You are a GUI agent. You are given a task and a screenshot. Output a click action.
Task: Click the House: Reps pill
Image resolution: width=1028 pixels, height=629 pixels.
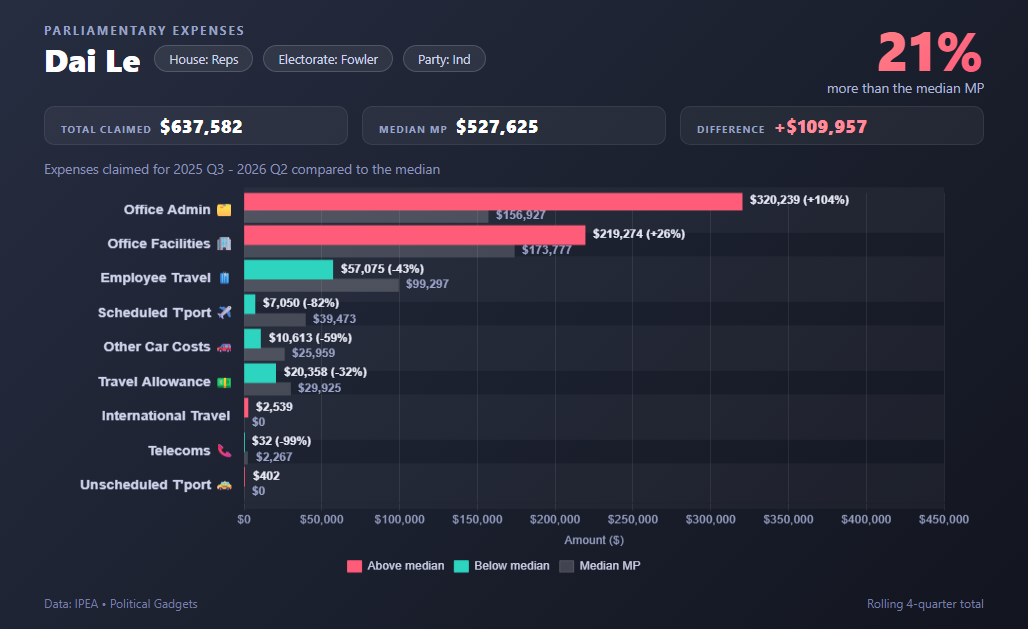203,59
